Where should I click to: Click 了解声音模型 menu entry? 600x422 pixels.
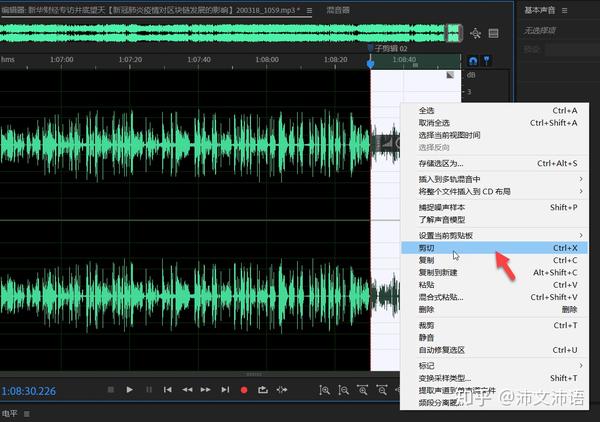[494, 220]
